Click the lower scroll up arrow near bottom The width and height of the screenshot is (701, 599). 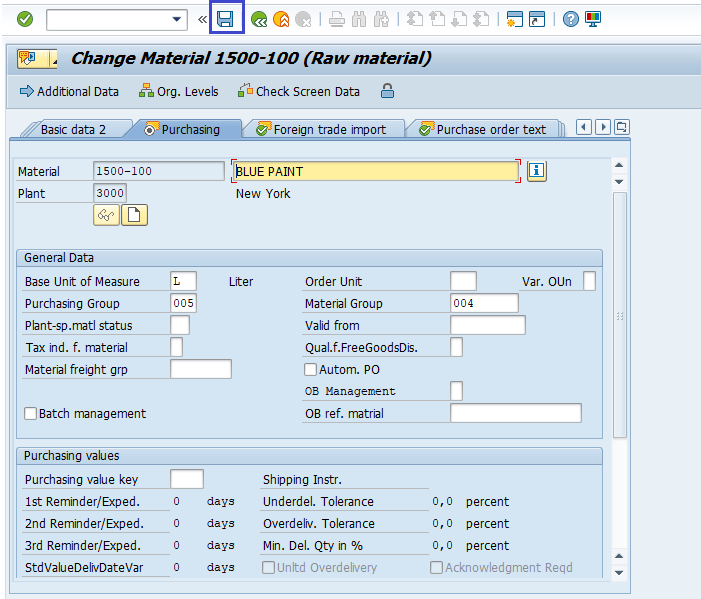(619, 556)
